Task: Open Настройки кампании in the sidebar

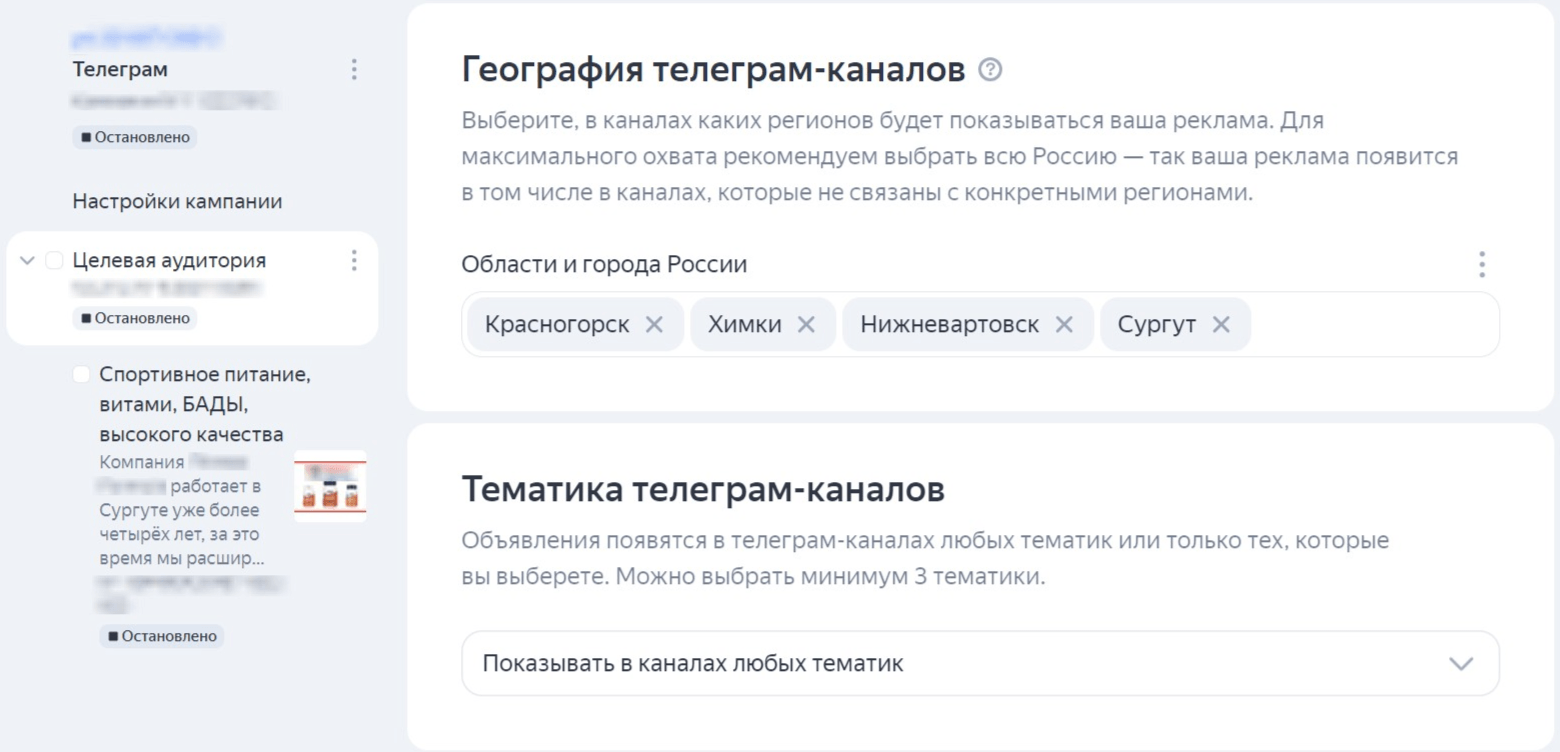Action: 177,202
